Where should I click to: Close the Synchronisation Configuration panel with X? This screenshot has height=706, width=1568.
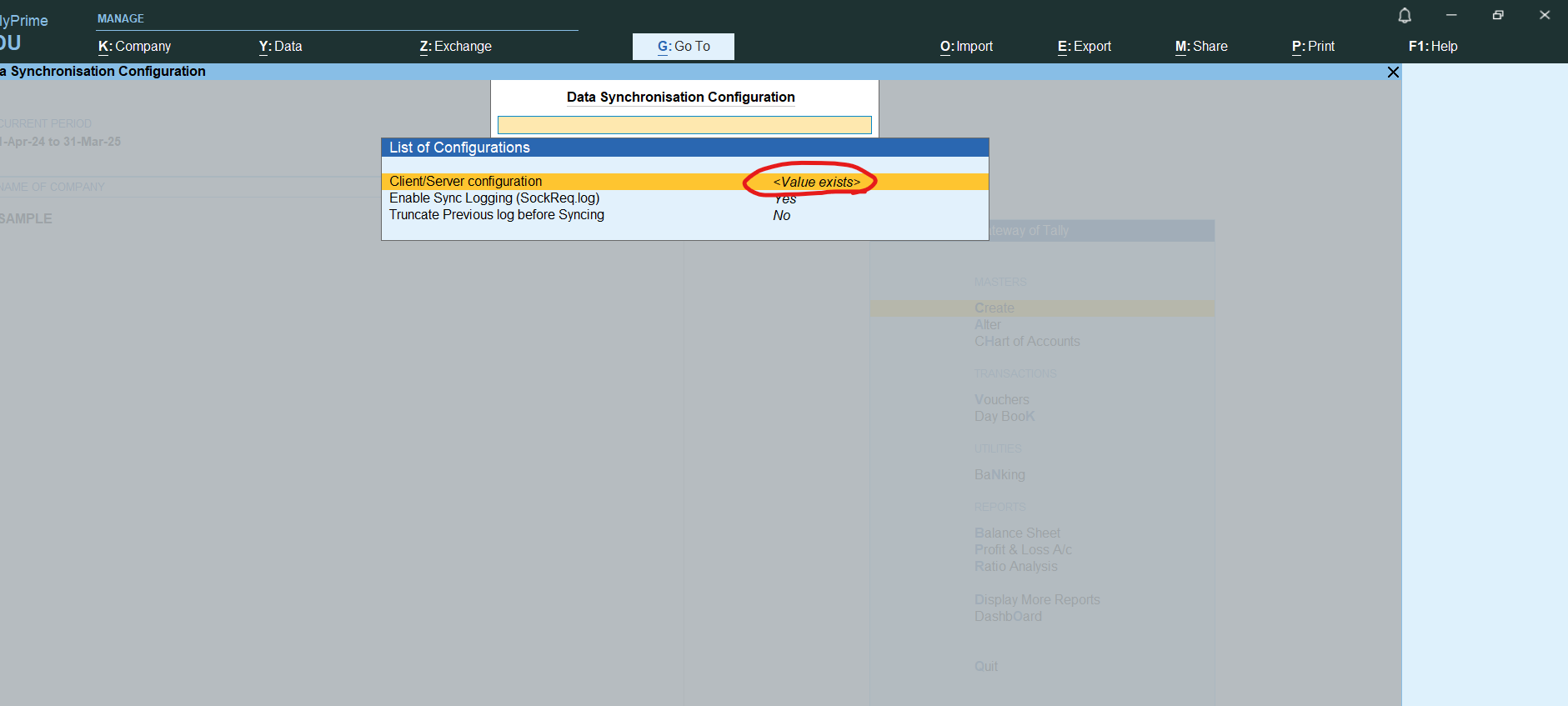point(1393,73)
